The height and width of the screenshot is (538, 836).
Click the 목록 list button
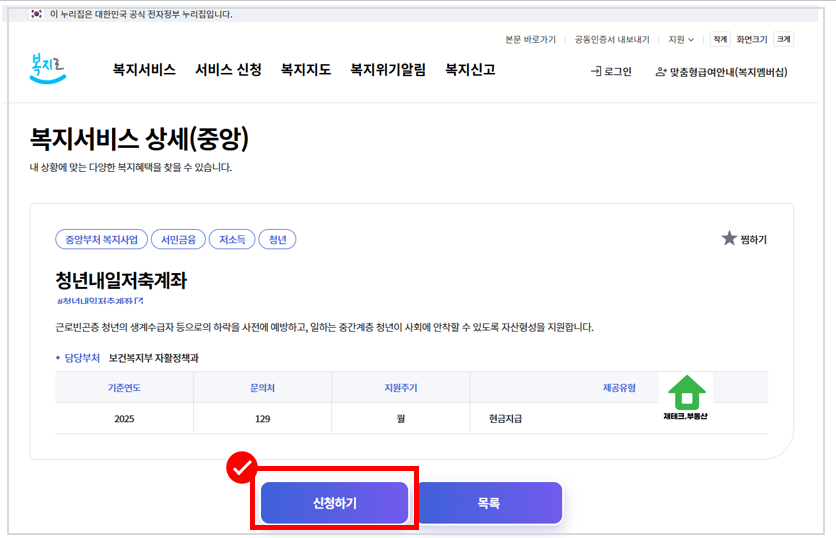pos(489,503)
